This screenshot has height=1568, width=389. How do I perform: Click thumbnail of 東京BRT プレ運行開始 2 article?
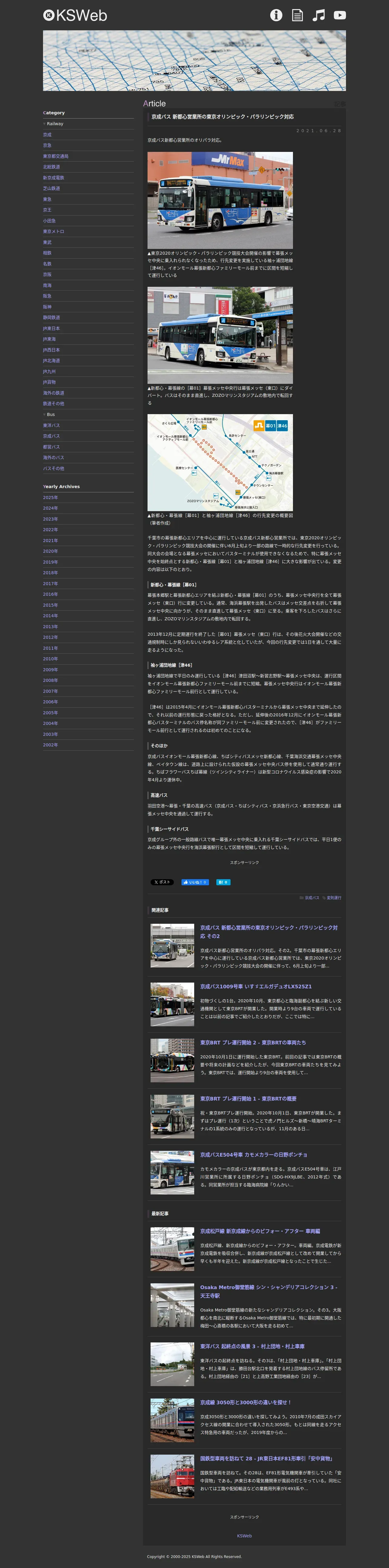(x=173, y=1060)
